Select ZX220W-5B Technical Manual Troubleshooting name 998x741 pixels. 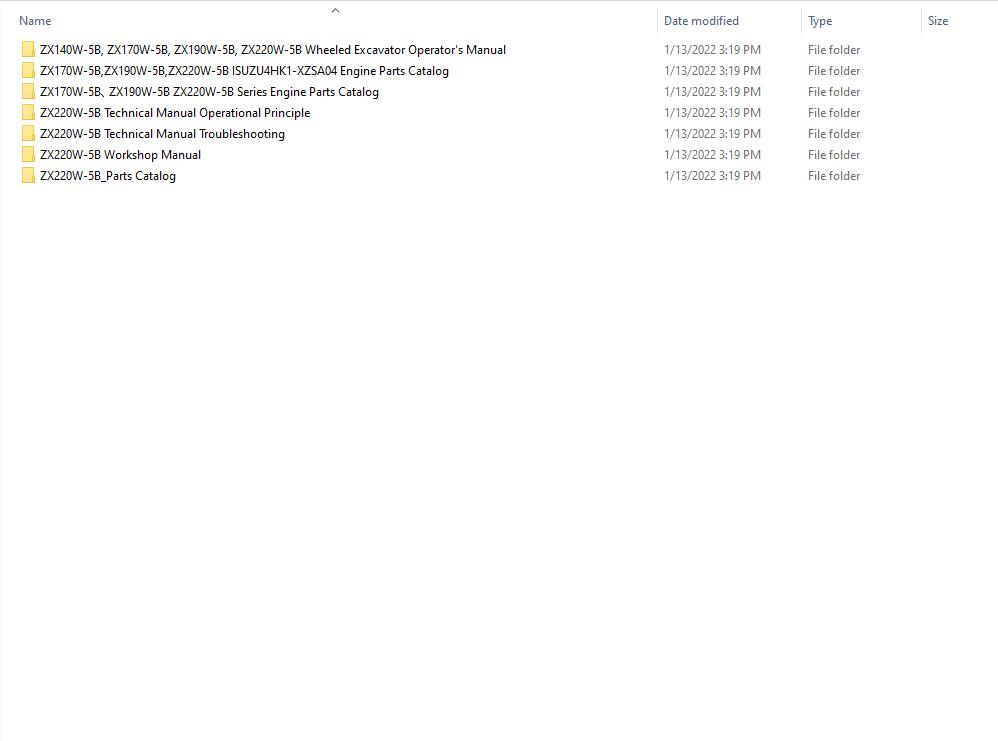pos(162,134)
